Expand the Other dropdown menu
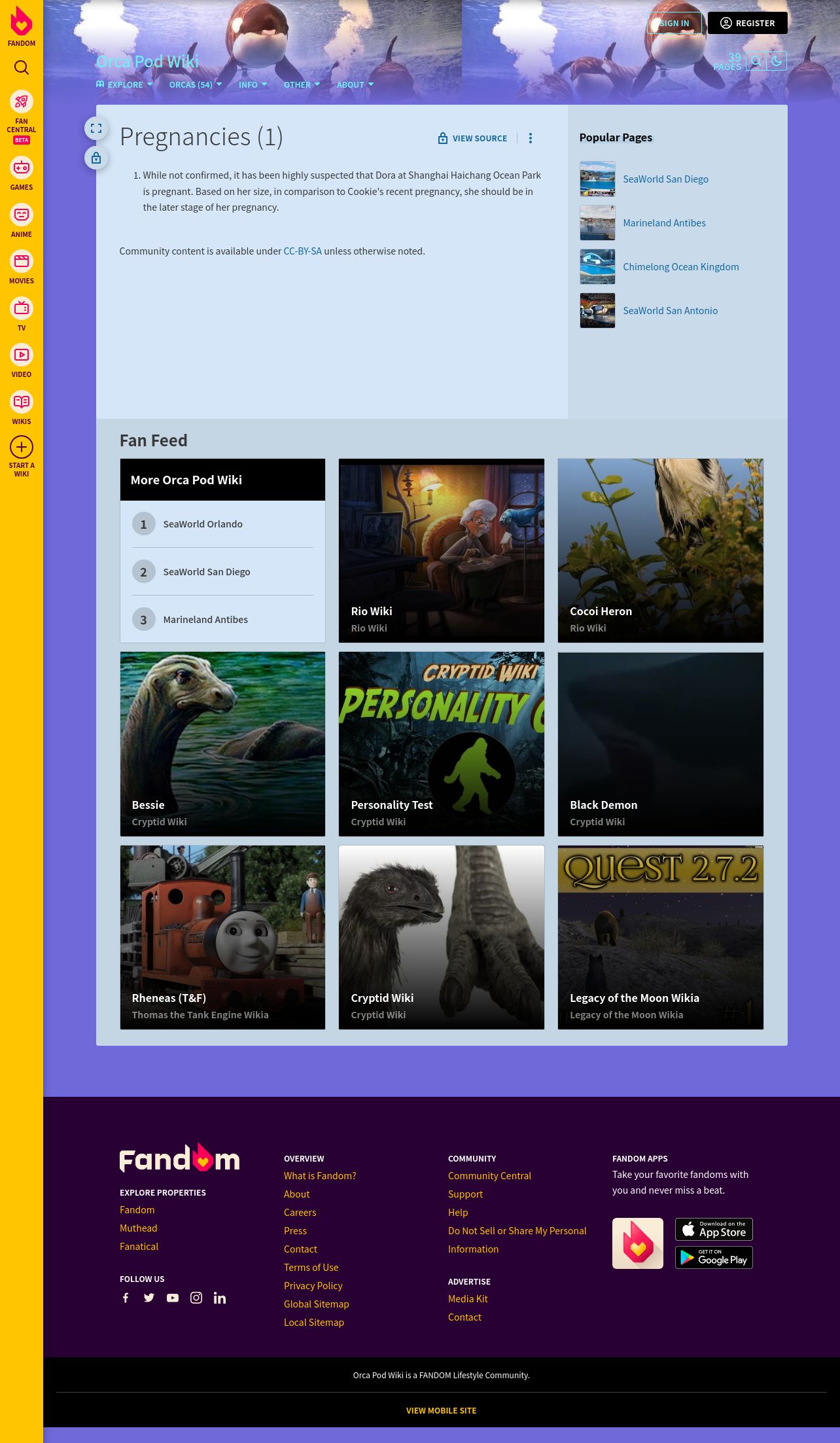This screenshot has width=840, height=1443. (302, 84)
